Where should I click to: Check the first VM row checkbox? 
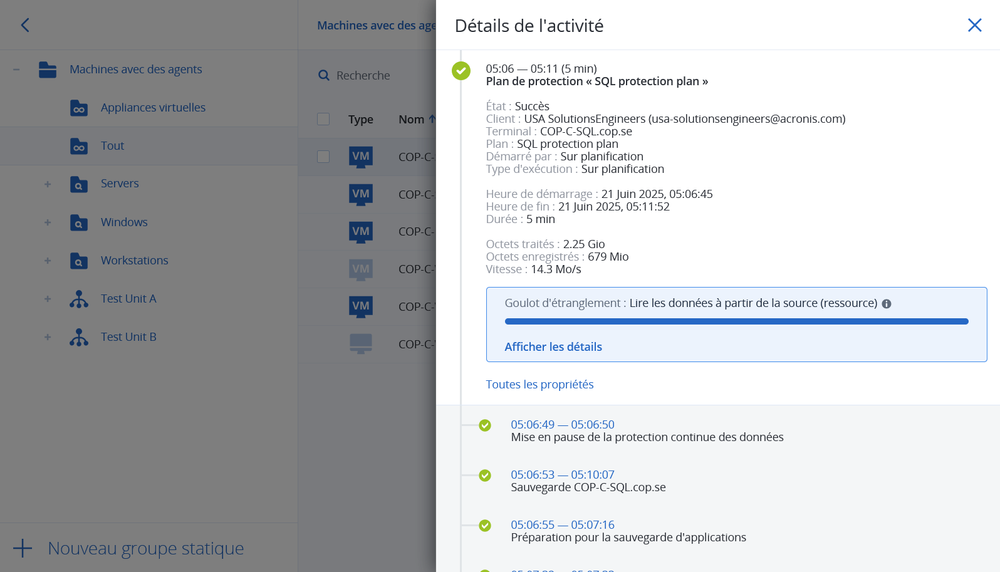[323, 156]
